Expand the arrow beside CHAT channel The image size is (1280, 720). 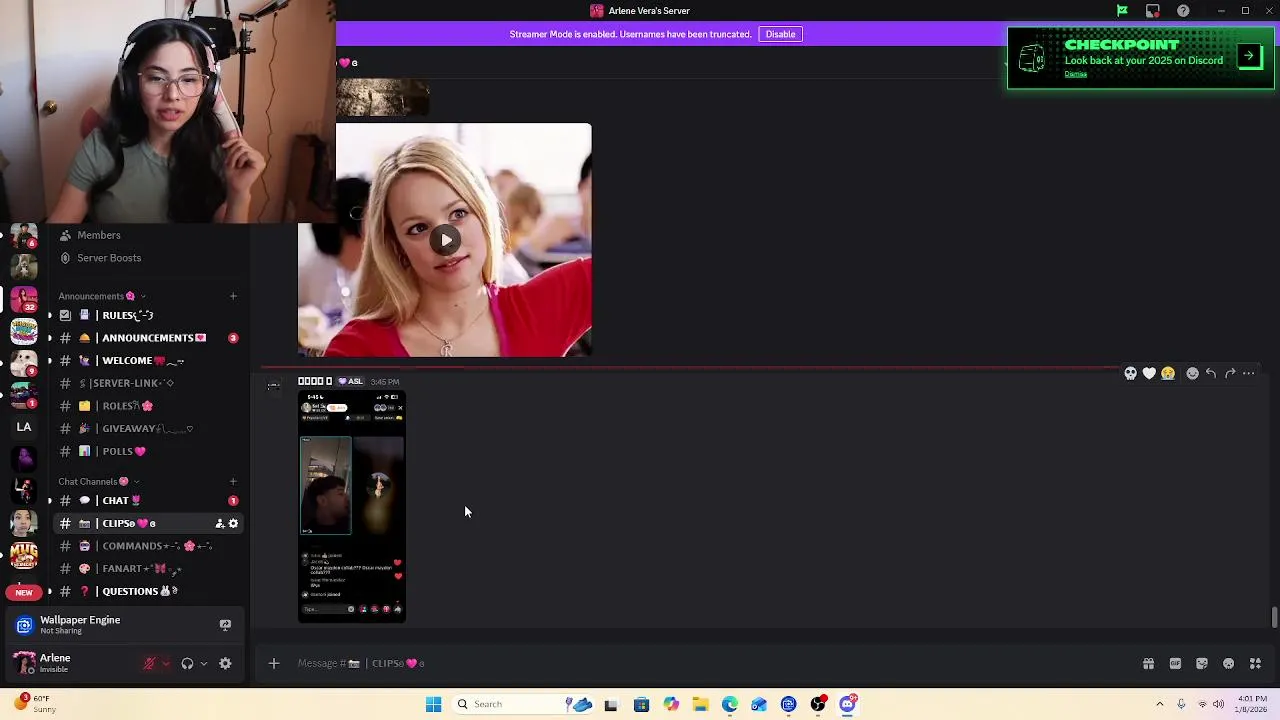(x=49, y=501)
